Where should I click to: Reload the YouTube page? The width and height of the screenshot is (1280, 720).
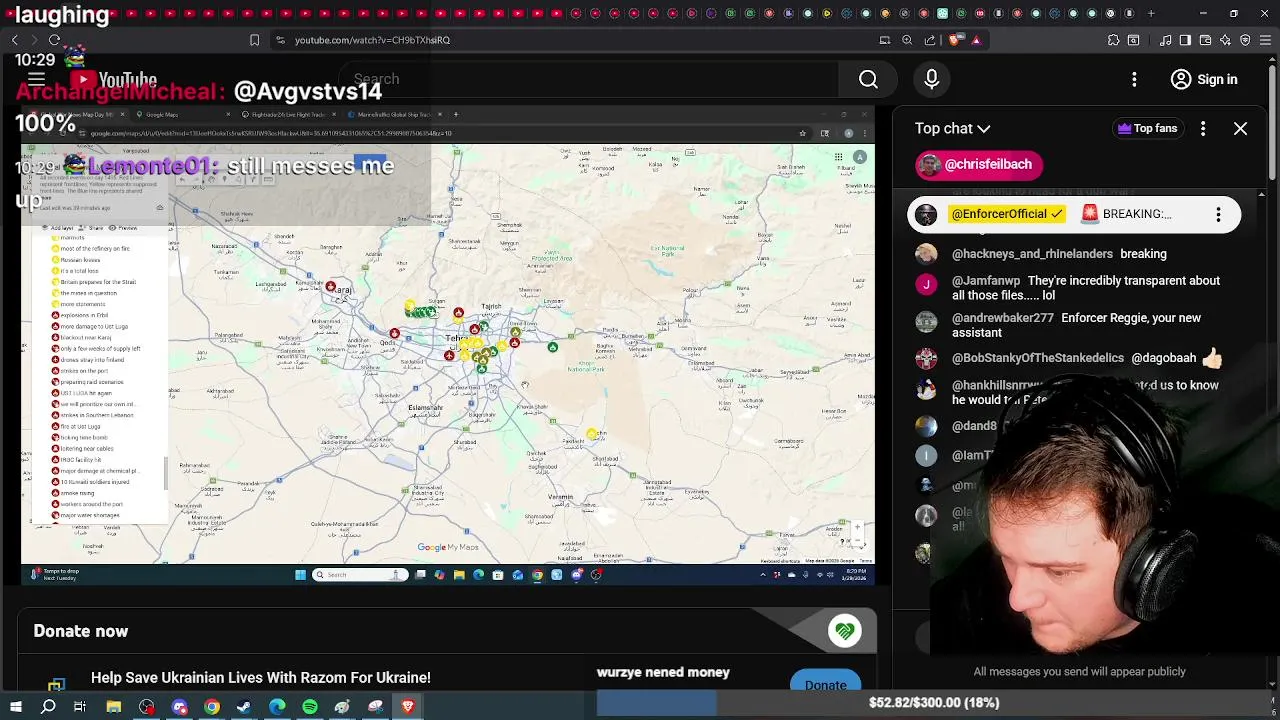click(54, 40)
